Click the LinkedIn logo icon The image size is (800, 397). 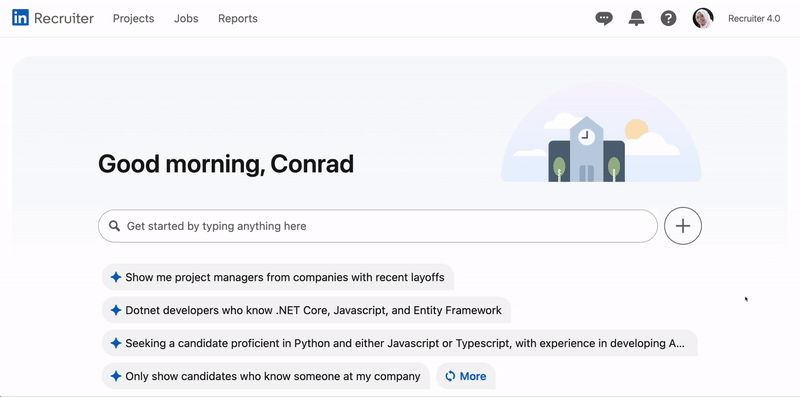[x=20, y=18]
